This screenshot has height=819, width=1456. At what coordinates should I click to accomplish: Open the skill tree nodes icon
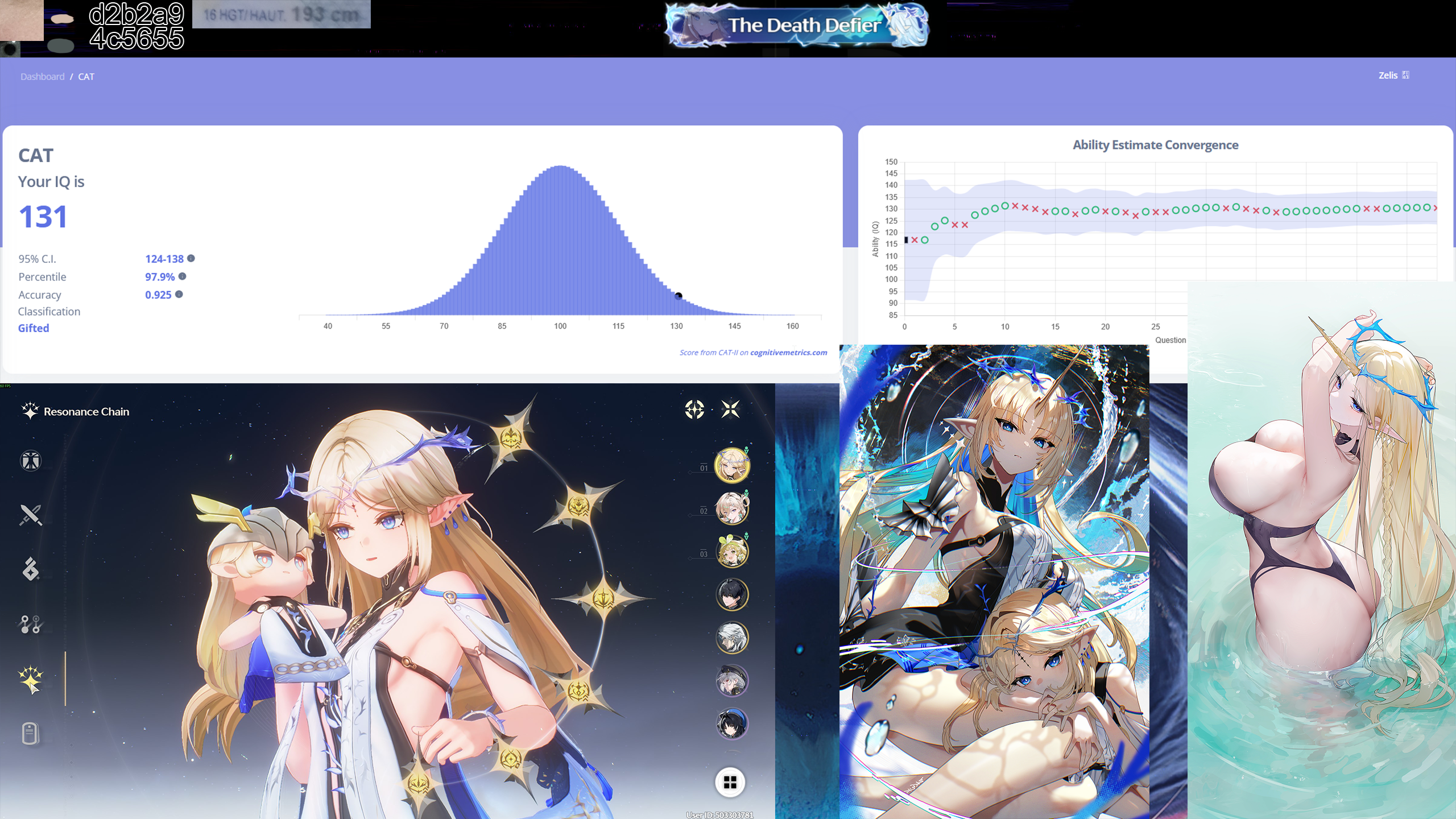click(x=31, y=624)
